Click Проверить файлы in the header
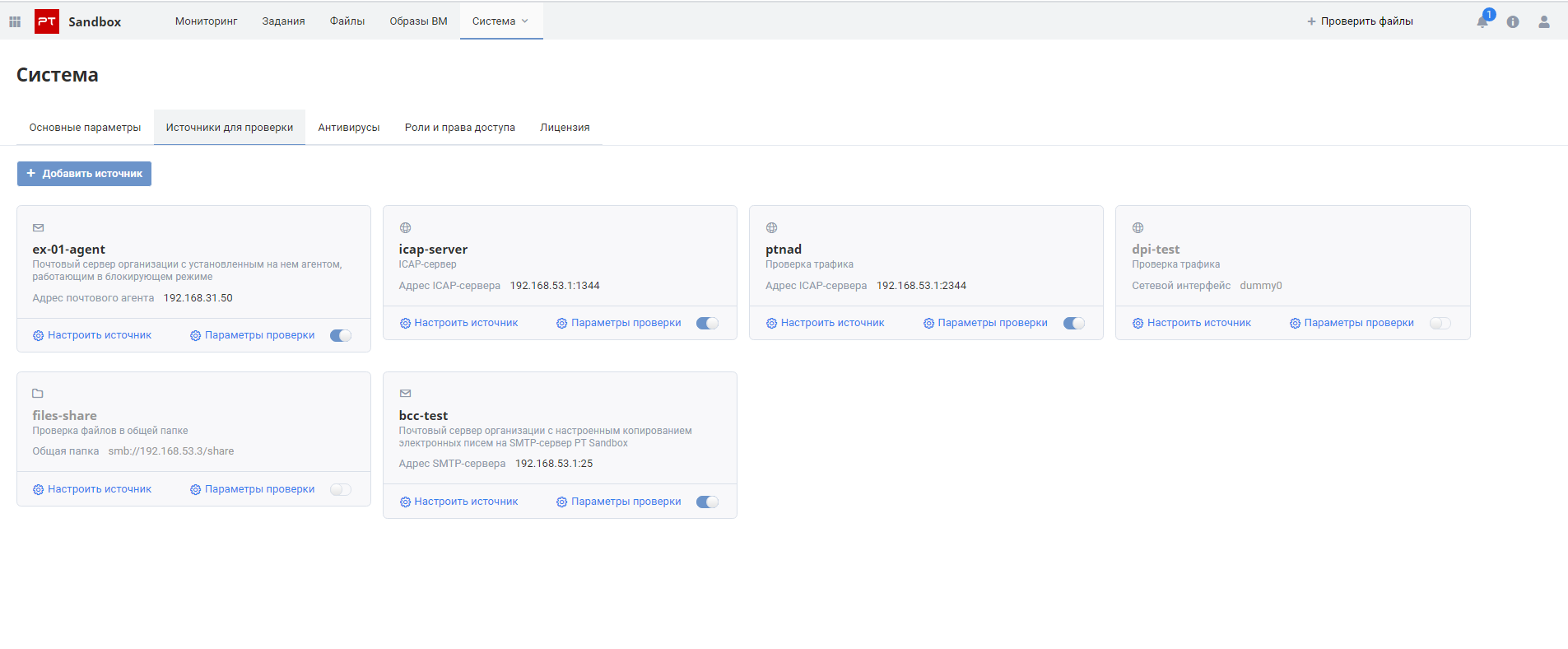 pos(1360,21)
